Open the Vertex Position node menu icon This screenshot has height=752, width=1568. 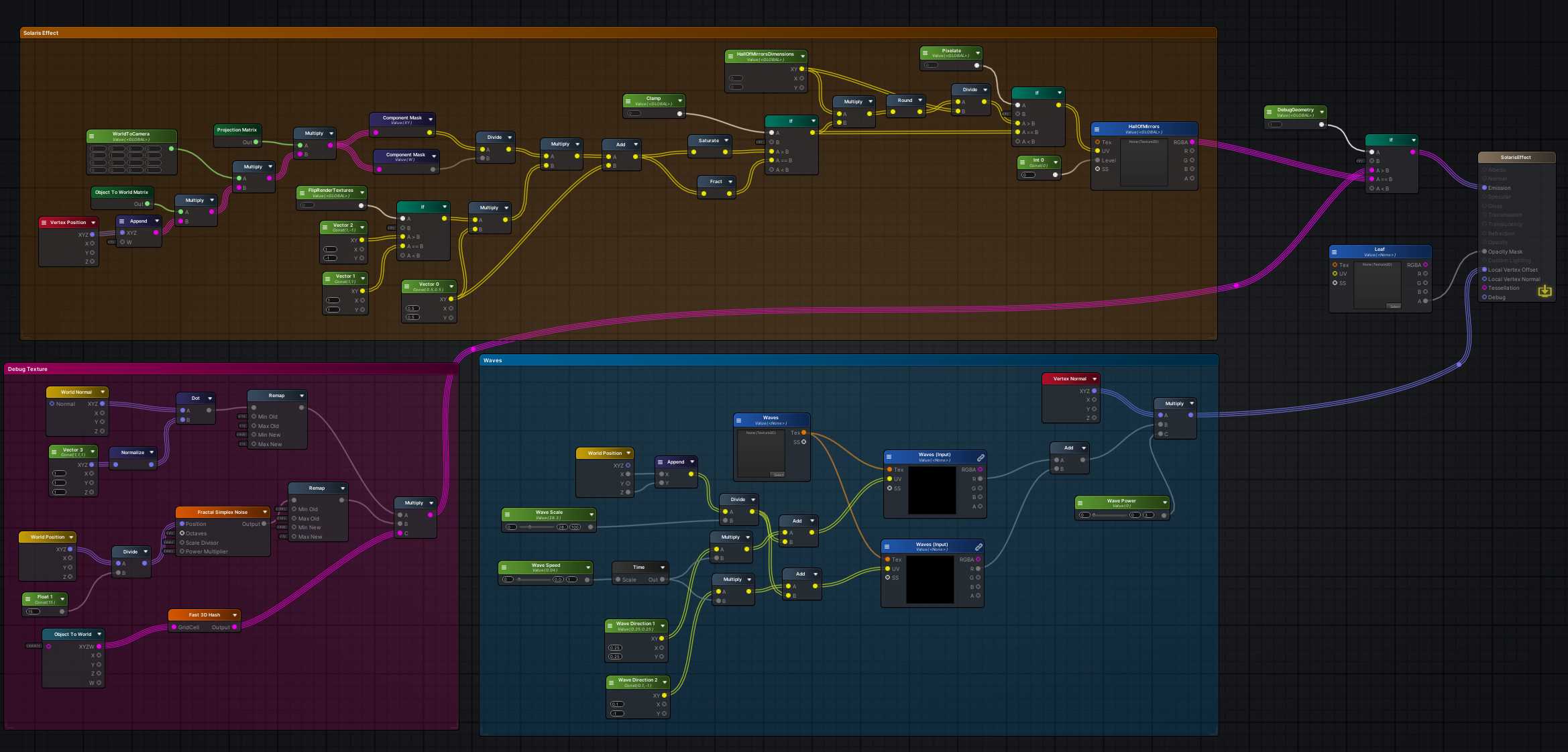click(44, 223)
